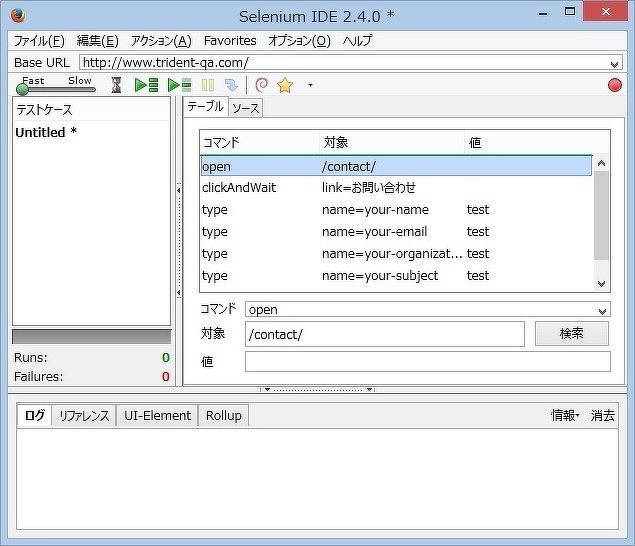Click the command table scrollbar thumb
The image size is (635, 546).
pos(601,215)
